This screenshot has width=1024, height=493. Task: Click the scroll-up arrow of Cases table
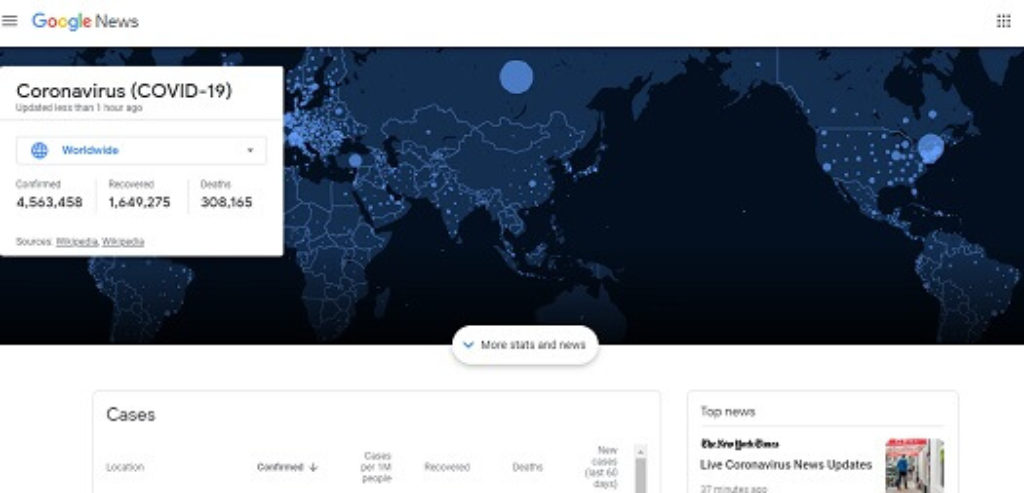pos(640,452)
